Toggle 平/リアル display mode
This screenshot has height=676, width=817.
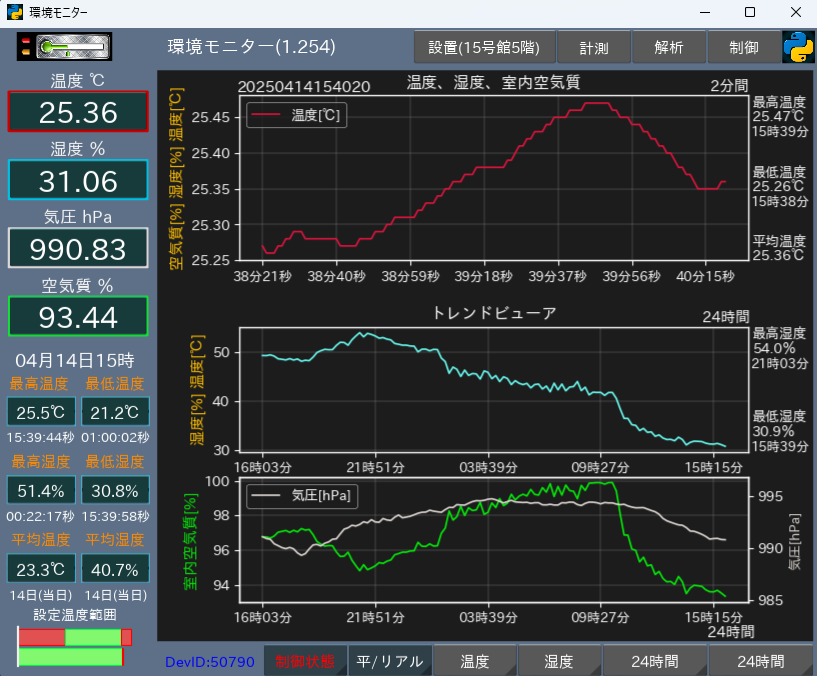390,661
